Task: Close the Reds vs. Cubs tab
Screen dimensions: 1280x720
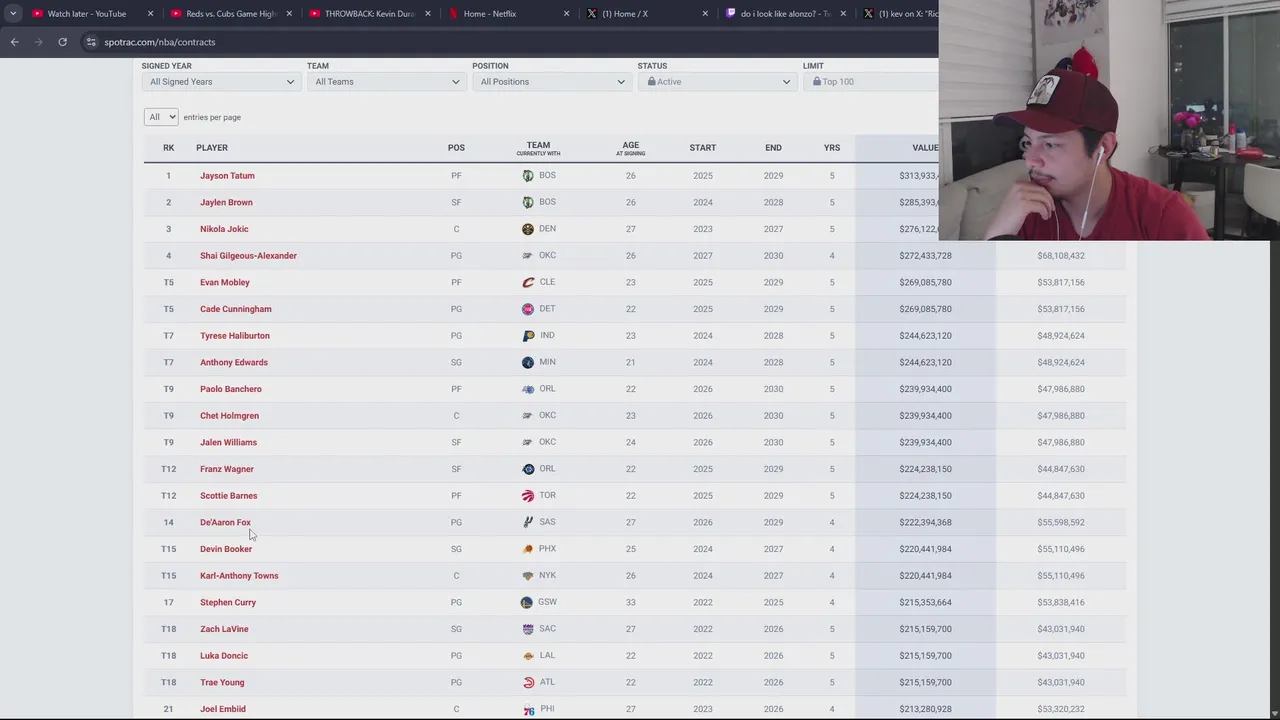Action: [x=289, y=14]
